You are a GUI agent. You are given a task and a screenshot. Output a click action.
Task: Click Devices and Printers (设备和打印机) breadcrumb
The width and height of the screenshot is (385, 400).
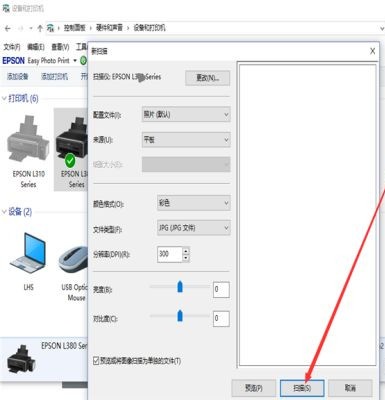pyautogui.click(x=149, y=28)
